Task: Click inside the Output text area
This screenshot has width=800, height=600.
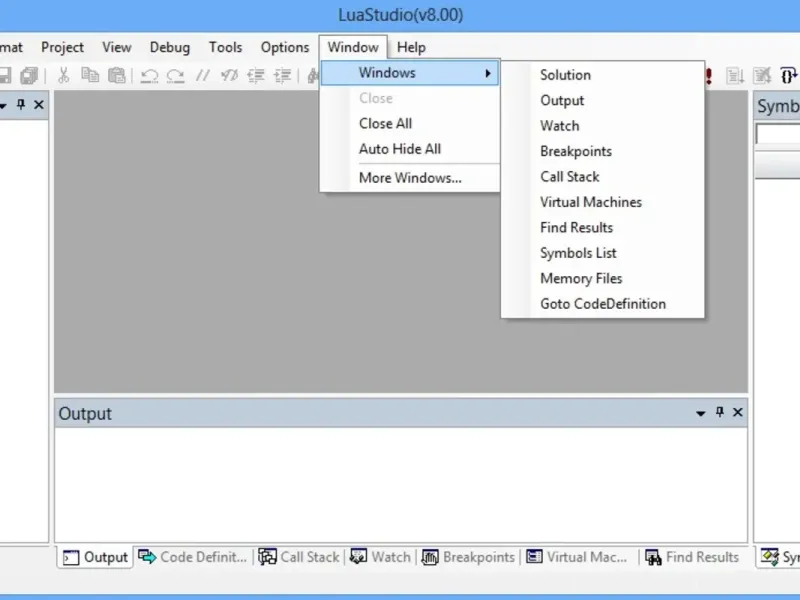Action: coord(401,485)
